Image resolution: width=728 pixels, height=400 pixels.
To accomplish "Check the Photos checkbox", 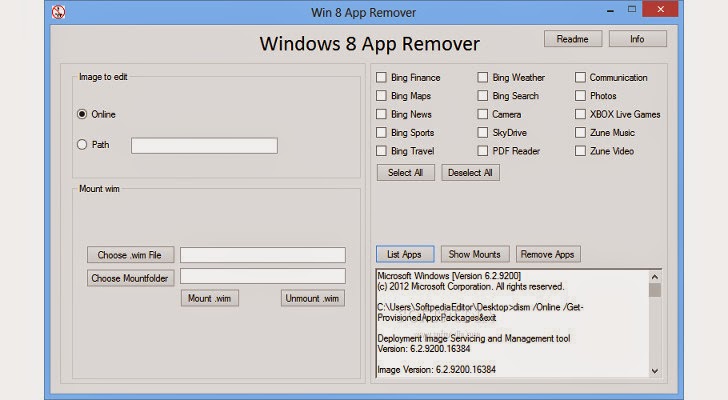I will 580,96.
